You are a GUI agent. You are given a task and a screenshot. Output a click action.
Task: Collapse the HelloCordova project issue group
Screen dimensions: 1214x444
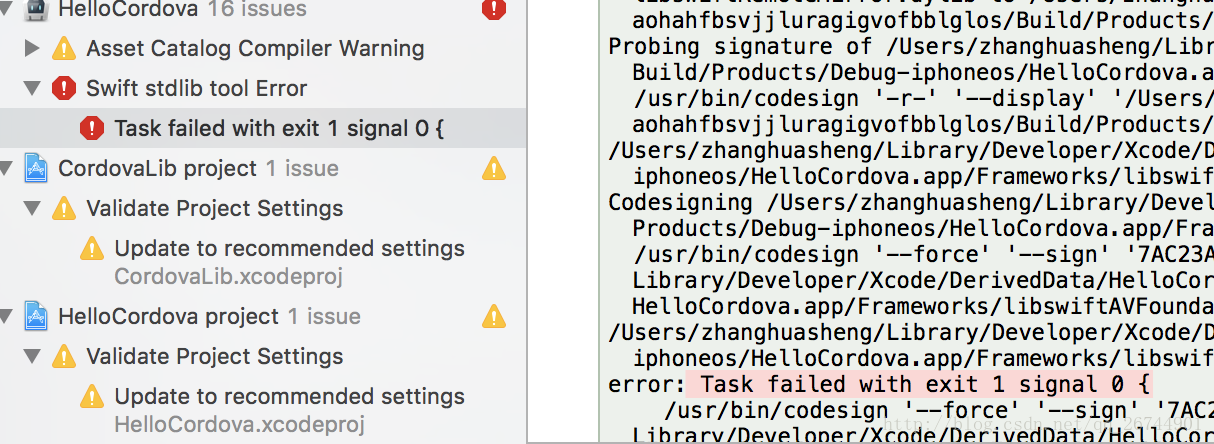6,316
